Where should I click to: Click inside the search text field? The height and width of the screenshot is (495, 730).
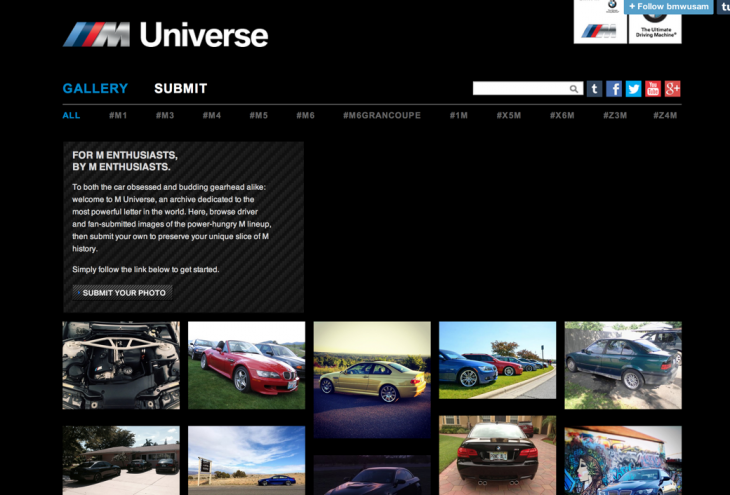tap(520, 89)
